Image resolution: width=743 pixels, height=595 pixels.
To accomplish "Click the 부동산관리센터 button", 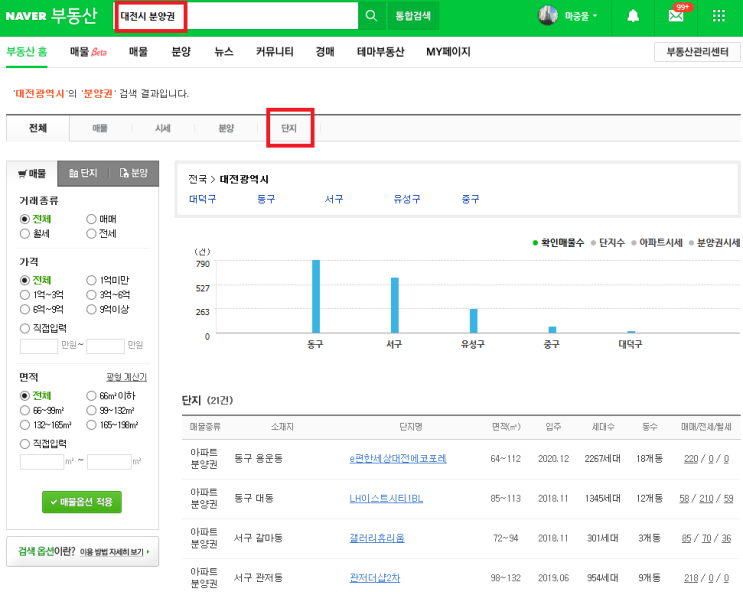I will tap(697, 52).
